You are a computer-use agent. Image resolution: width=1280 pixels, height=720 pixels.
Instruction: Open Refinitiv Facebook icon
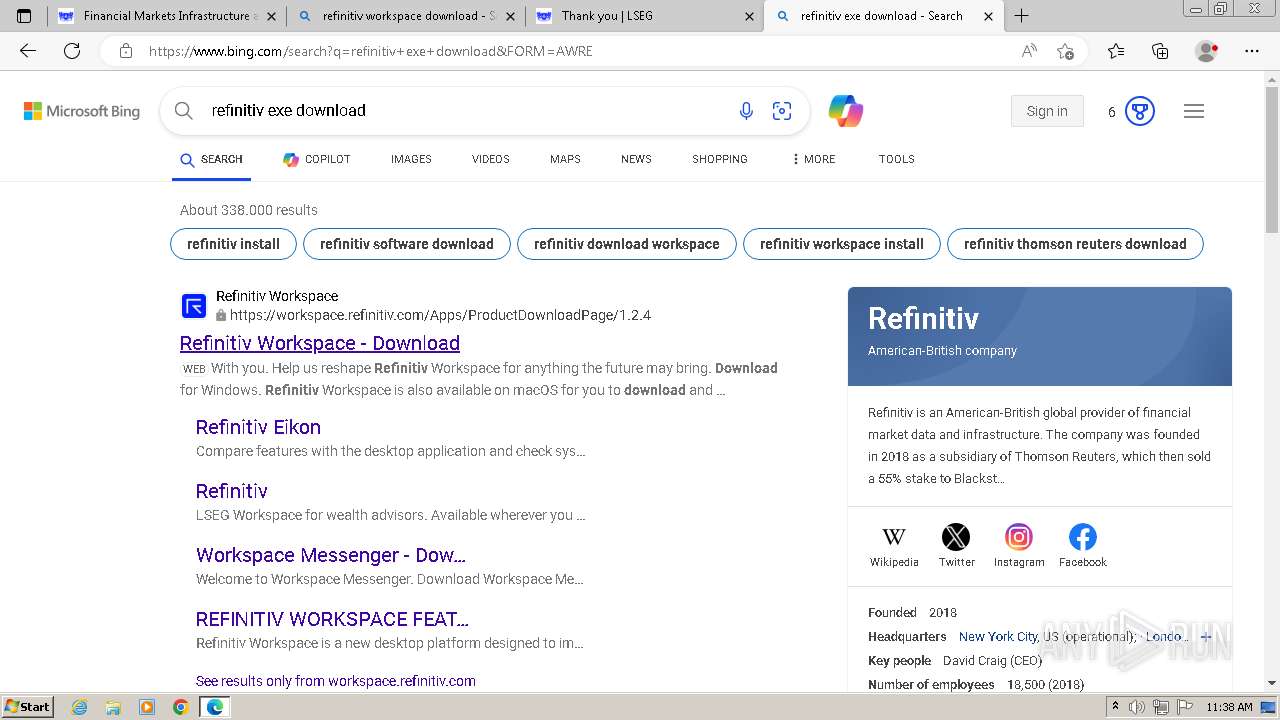point(1082,538)
